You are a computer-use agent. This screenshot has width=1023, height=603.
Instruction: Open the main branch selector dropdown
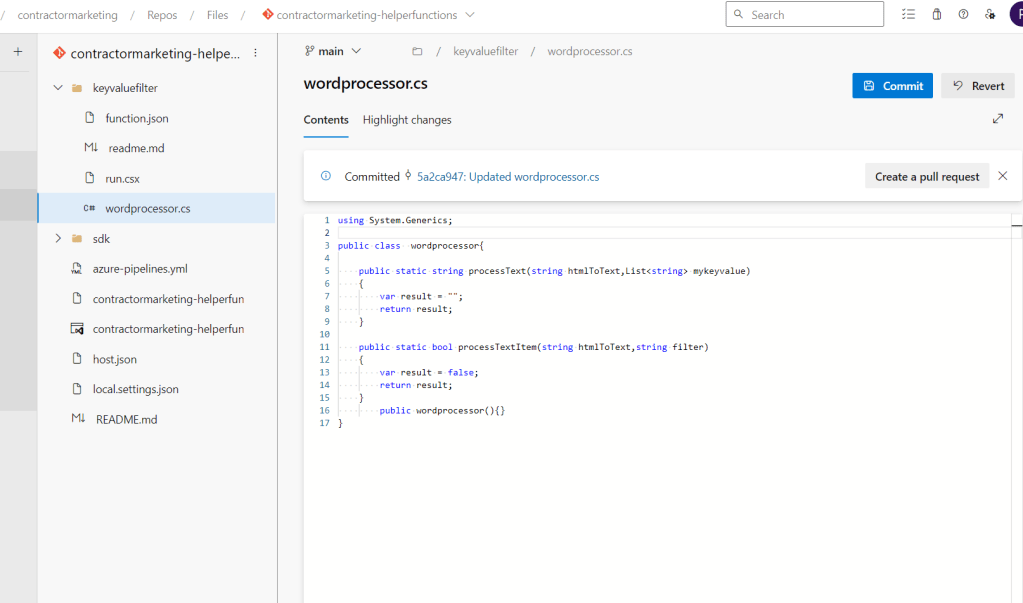tap(333, 51)
